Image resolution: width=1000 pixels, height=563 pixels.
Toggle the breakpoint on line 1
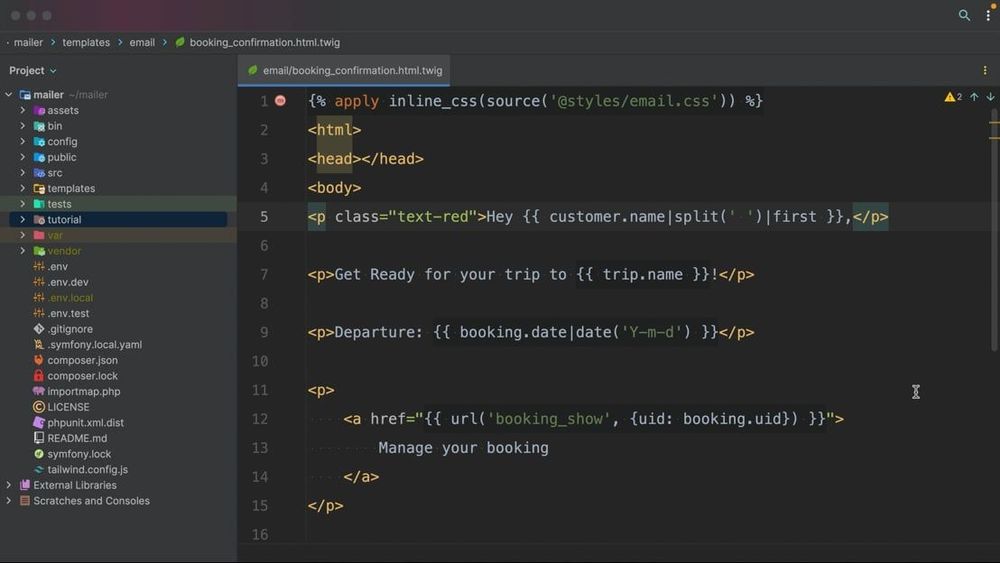pyautogui.click(x=280, y=101)
